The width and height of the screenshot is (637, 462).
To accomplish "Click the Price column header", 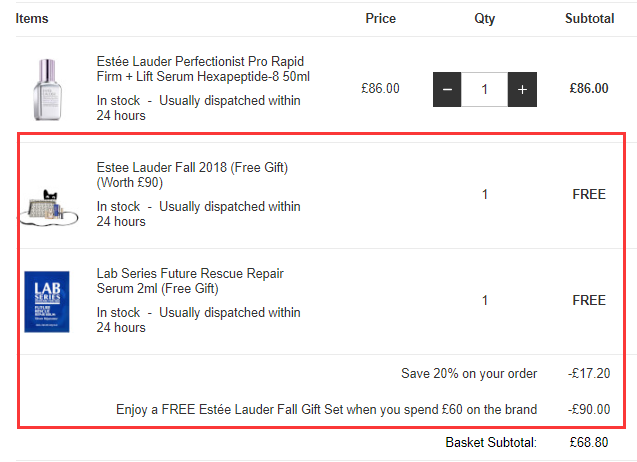I will 380,18.
